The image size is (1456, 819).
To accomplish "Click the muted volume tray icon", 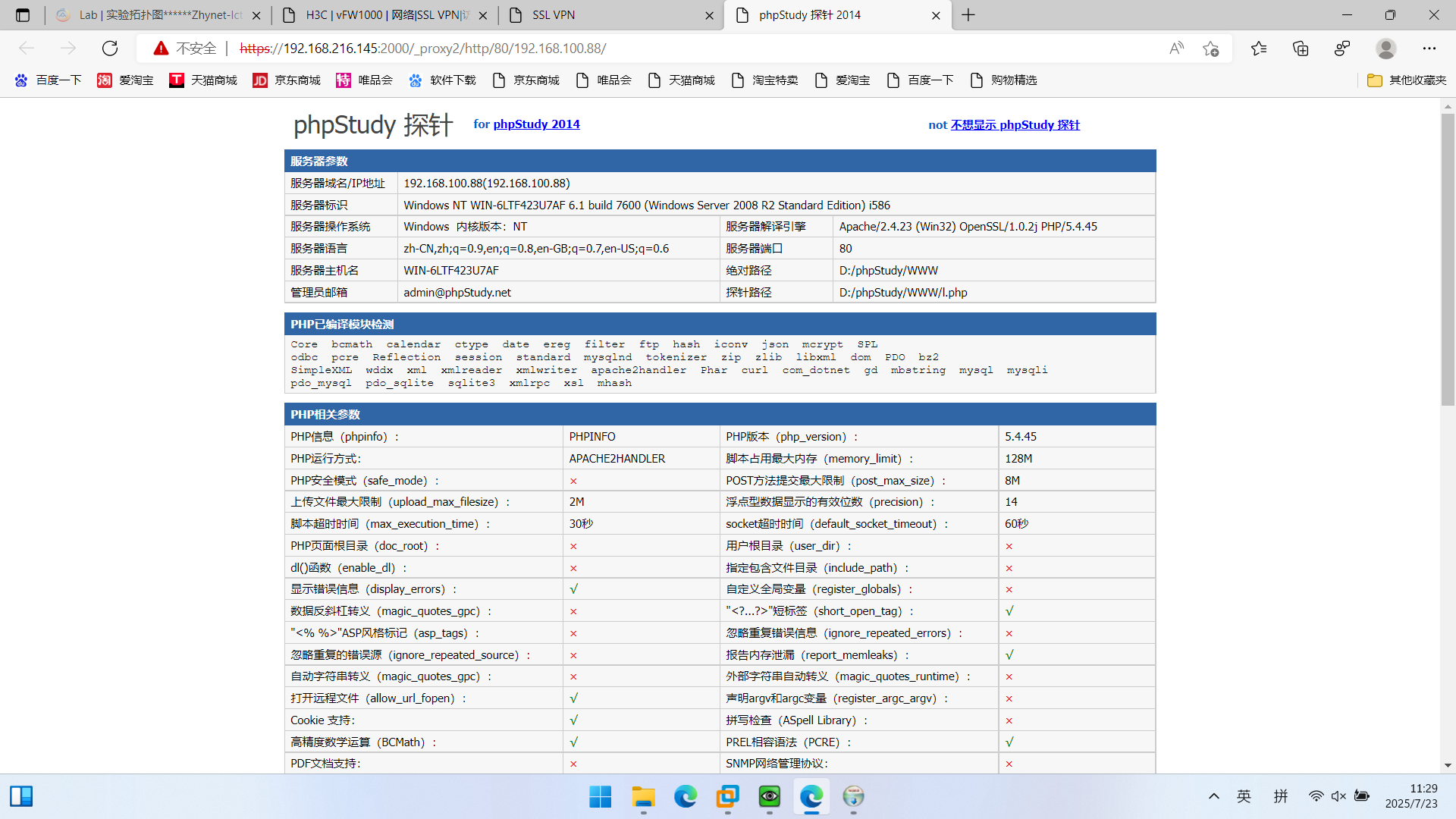I will (1339, 796).
